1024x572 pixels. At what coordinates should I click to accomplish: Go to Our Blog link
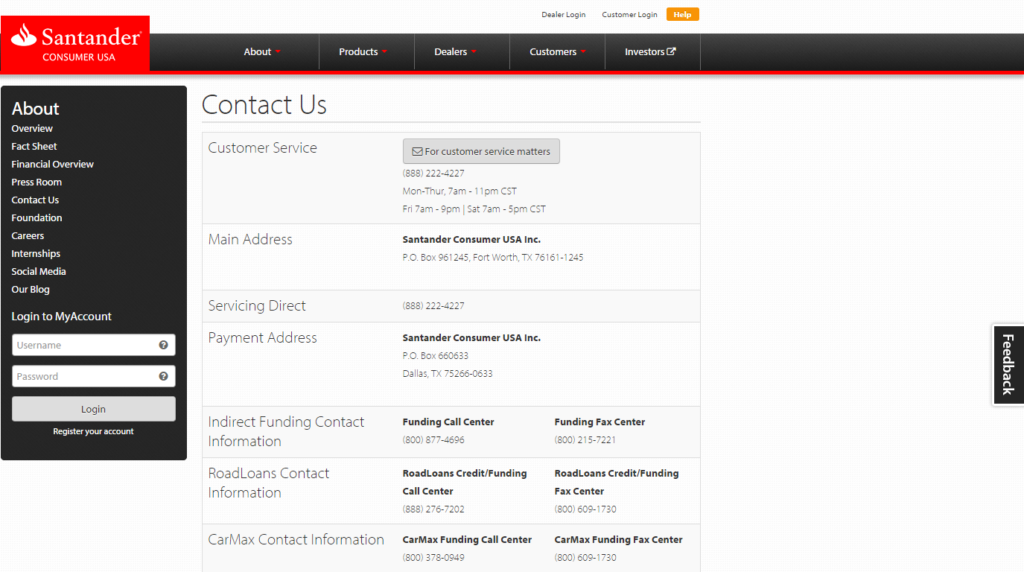[x=30, y=289]
